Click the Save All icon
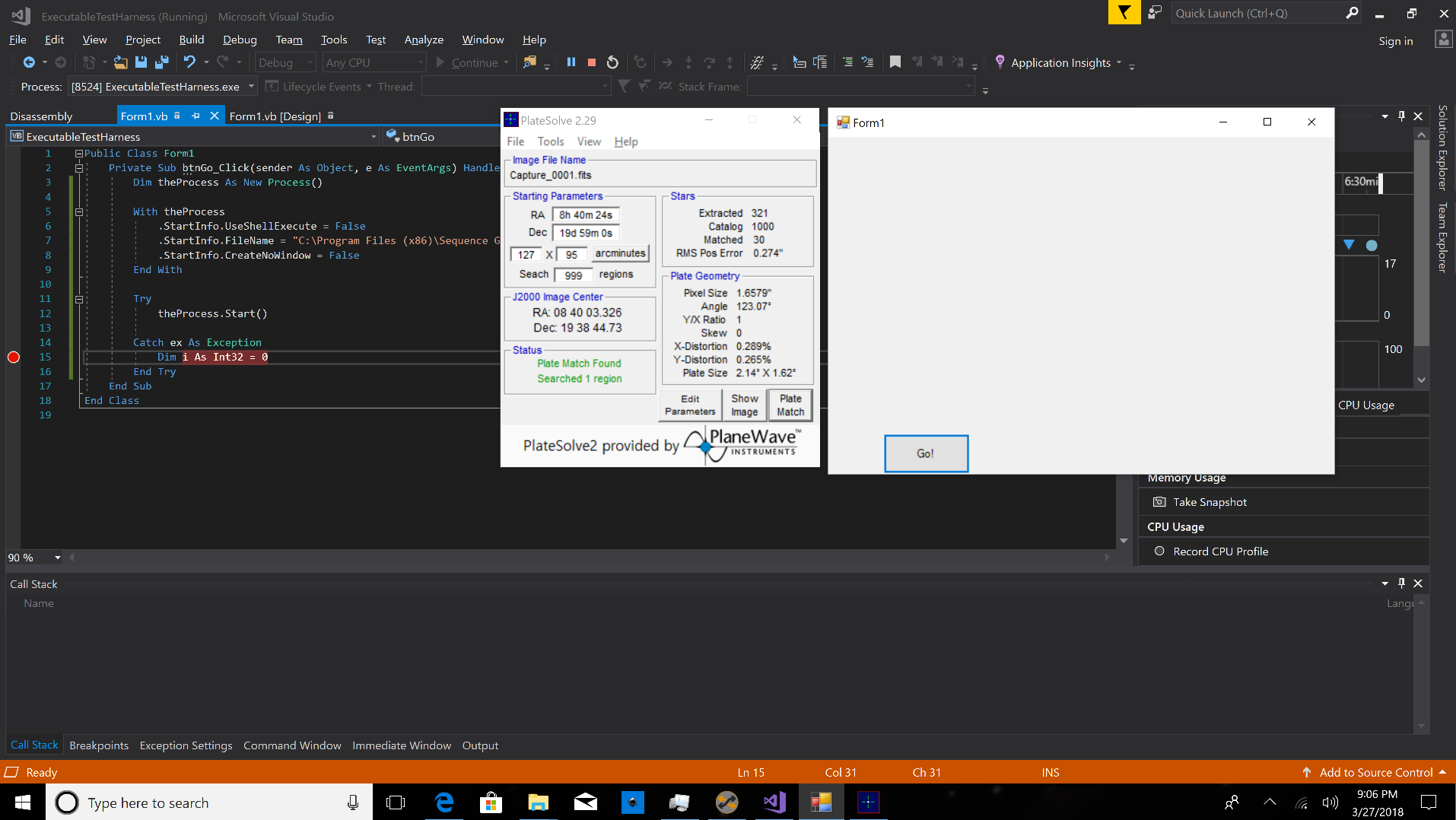This screenshot has width=1456, height=820. pyautogui.click(x=161, y=62)
